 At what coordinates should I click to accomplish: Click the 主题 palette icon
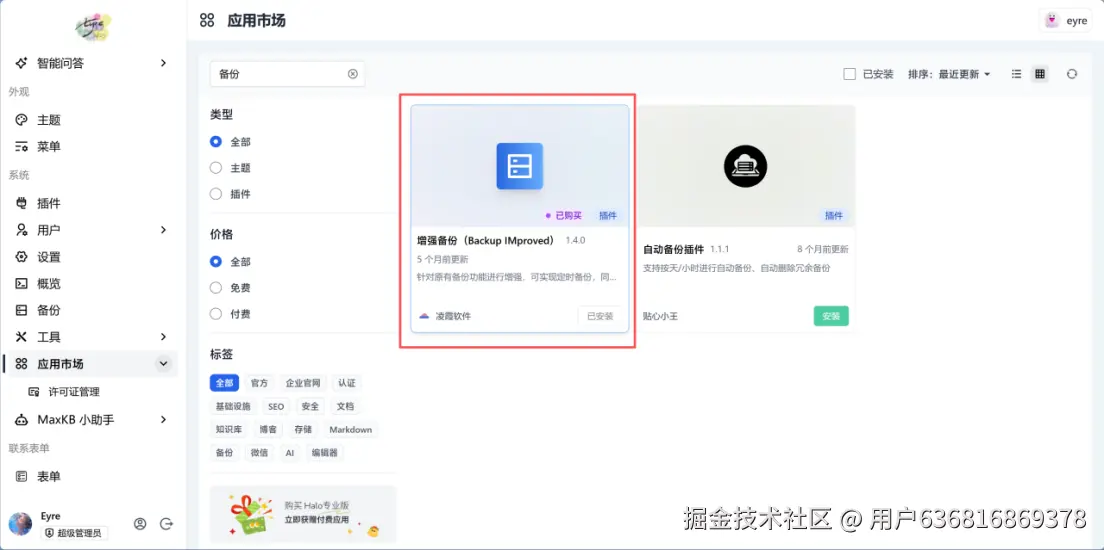click(x=22, y=120)
